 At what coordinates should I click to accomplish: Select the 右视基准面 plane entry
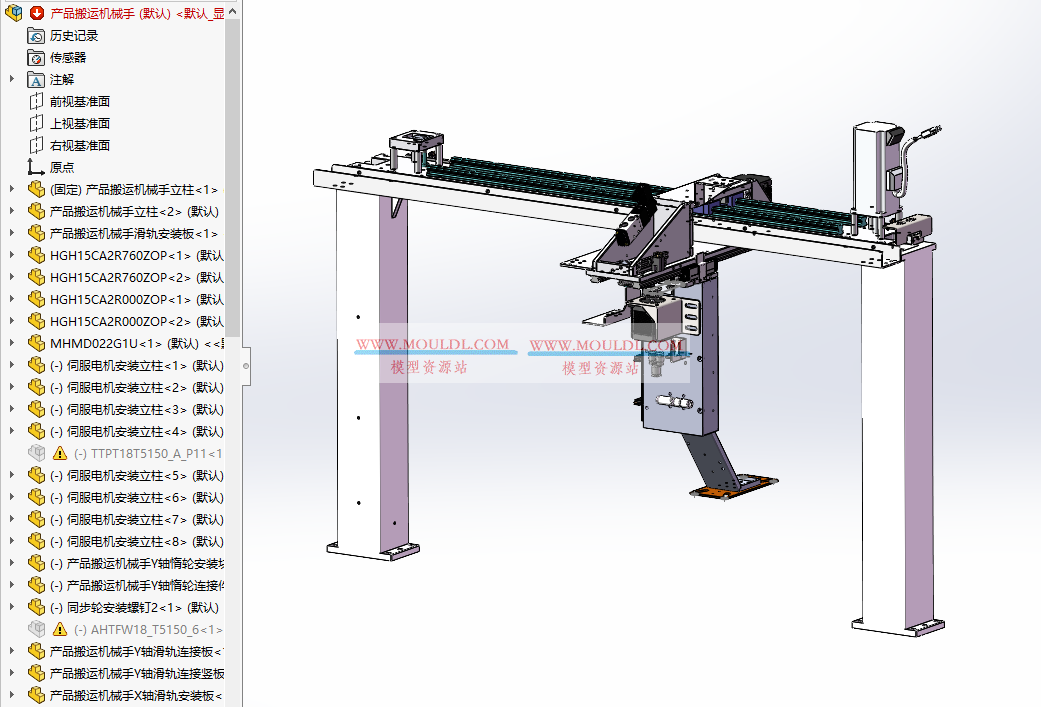pos(80,145)
